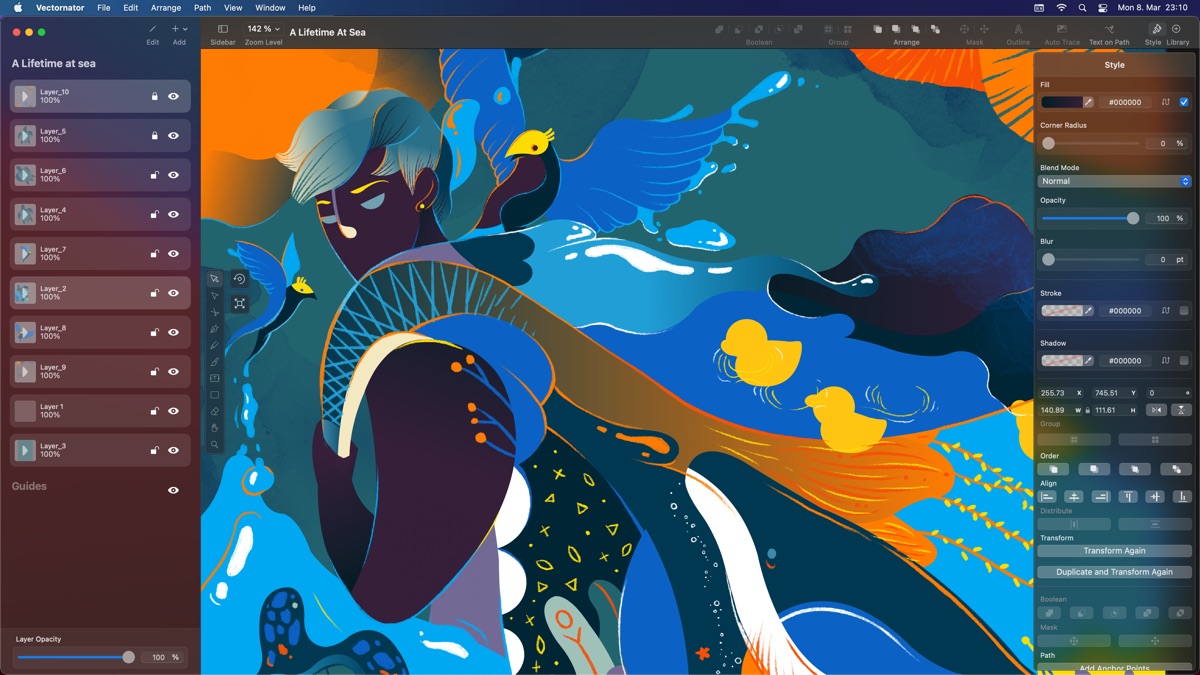1200x675 pixels.
Task: Toggle Guides visibility eye
Action: 173,490
